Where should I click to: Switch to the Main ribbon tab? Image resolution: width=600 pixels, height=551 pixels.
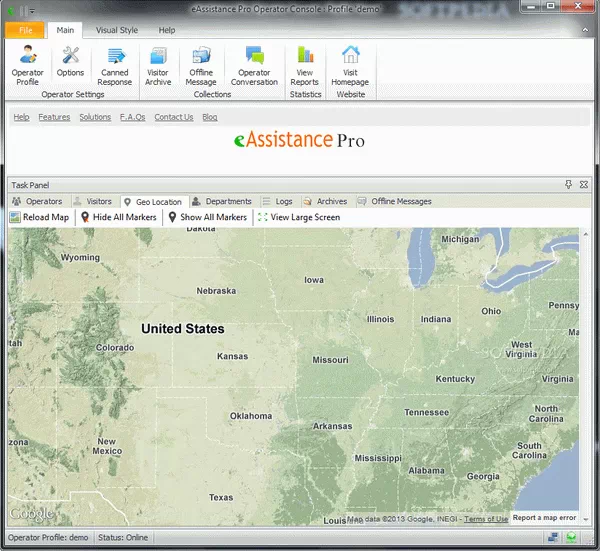pos(65,30)
